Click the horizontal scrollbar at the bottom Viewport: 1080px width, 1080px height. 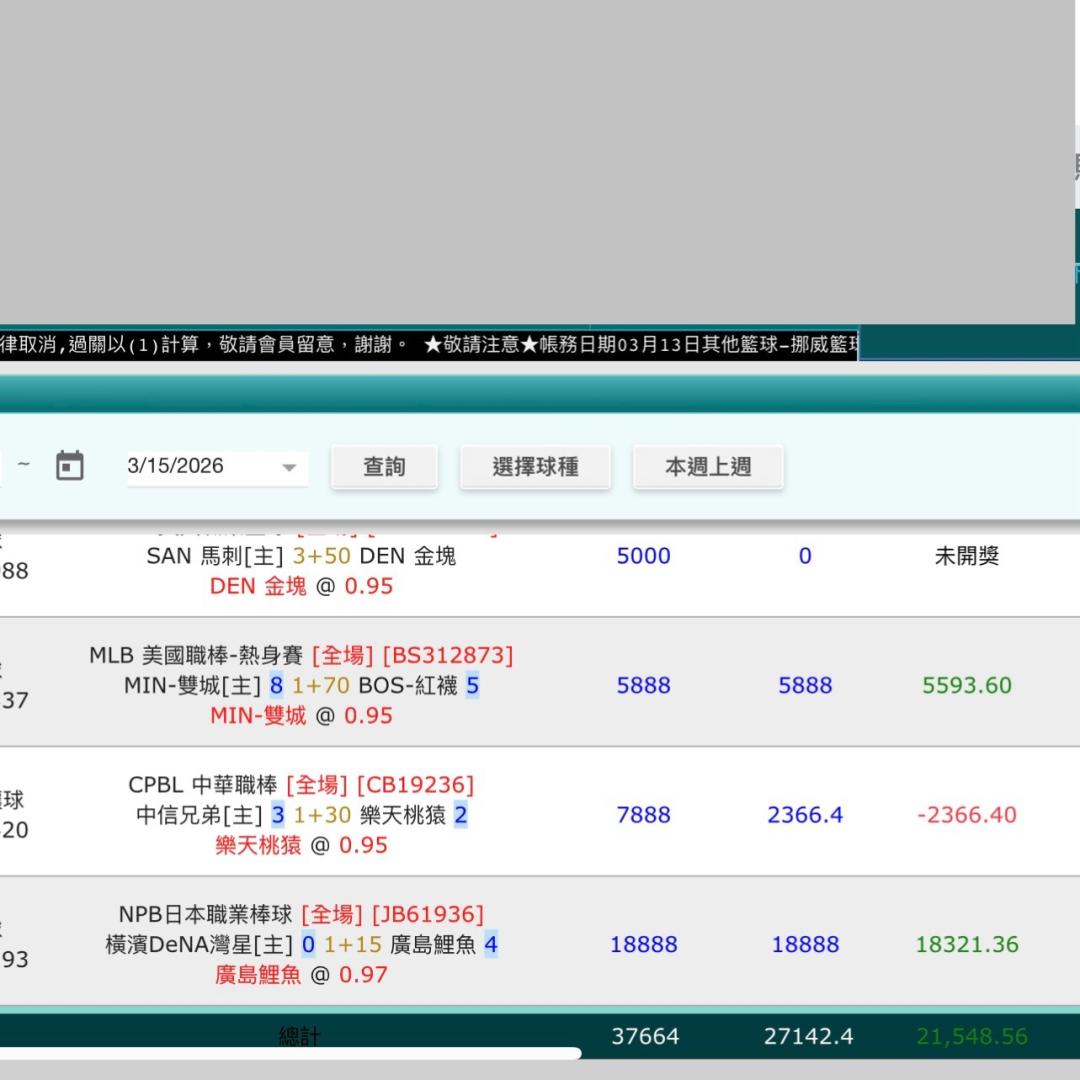(x=290, y=1053)
